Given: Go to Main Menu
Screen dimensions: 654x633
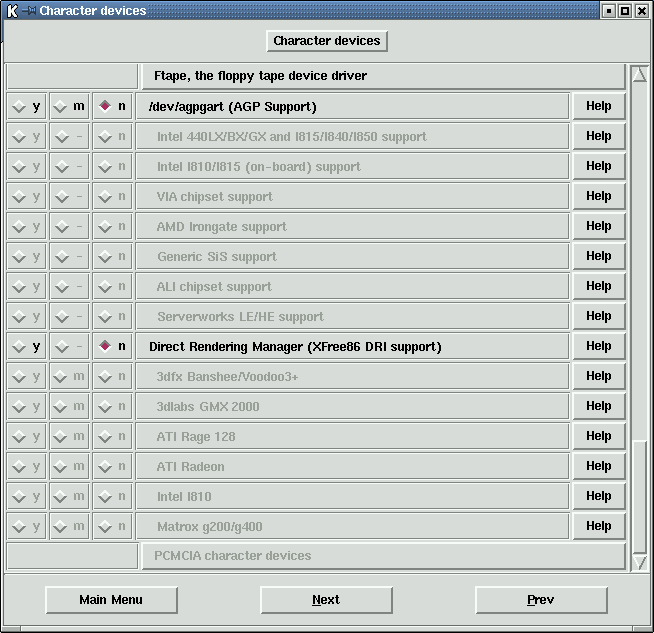Looking at the screenshot, I should [x=111, y=600].
